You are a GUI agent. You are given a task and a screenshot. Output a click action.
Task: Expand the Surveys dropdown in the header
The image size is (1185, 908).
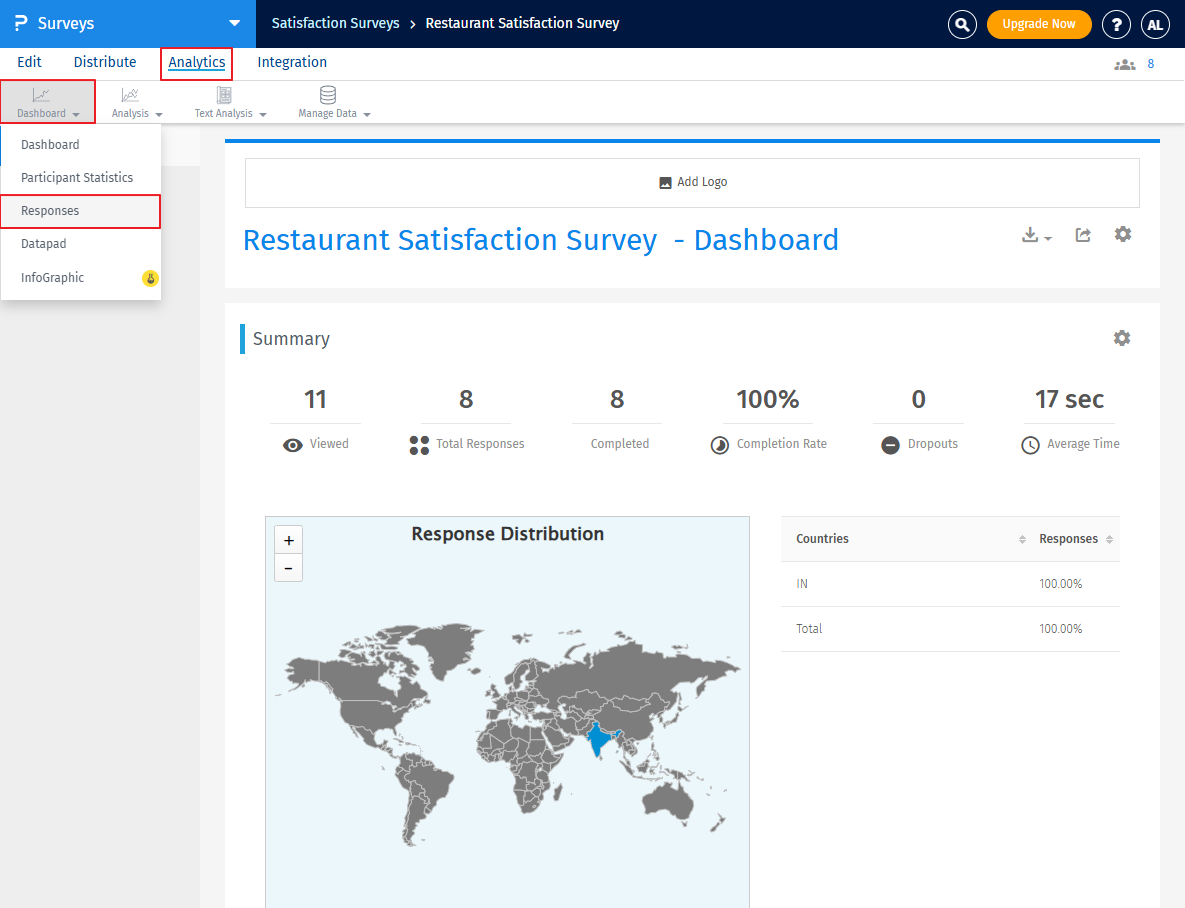[233, 23]
